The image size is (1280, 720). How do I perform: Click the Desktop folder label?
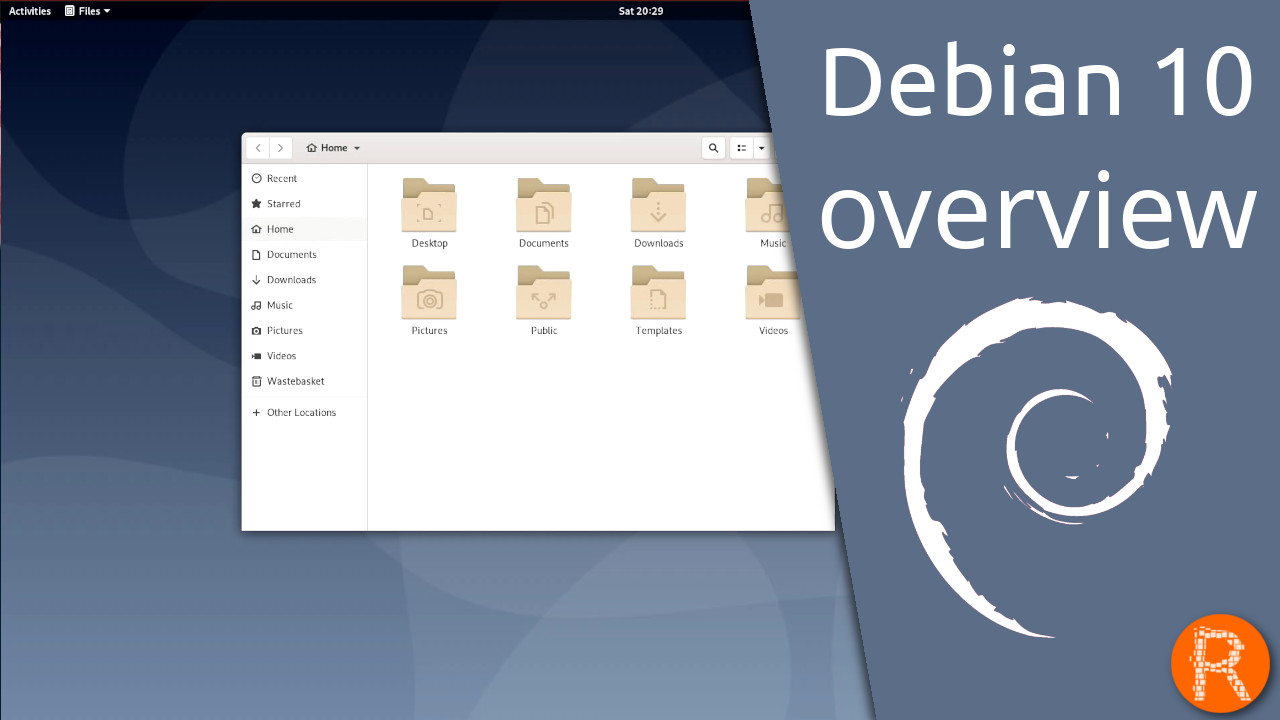point(430,243)
